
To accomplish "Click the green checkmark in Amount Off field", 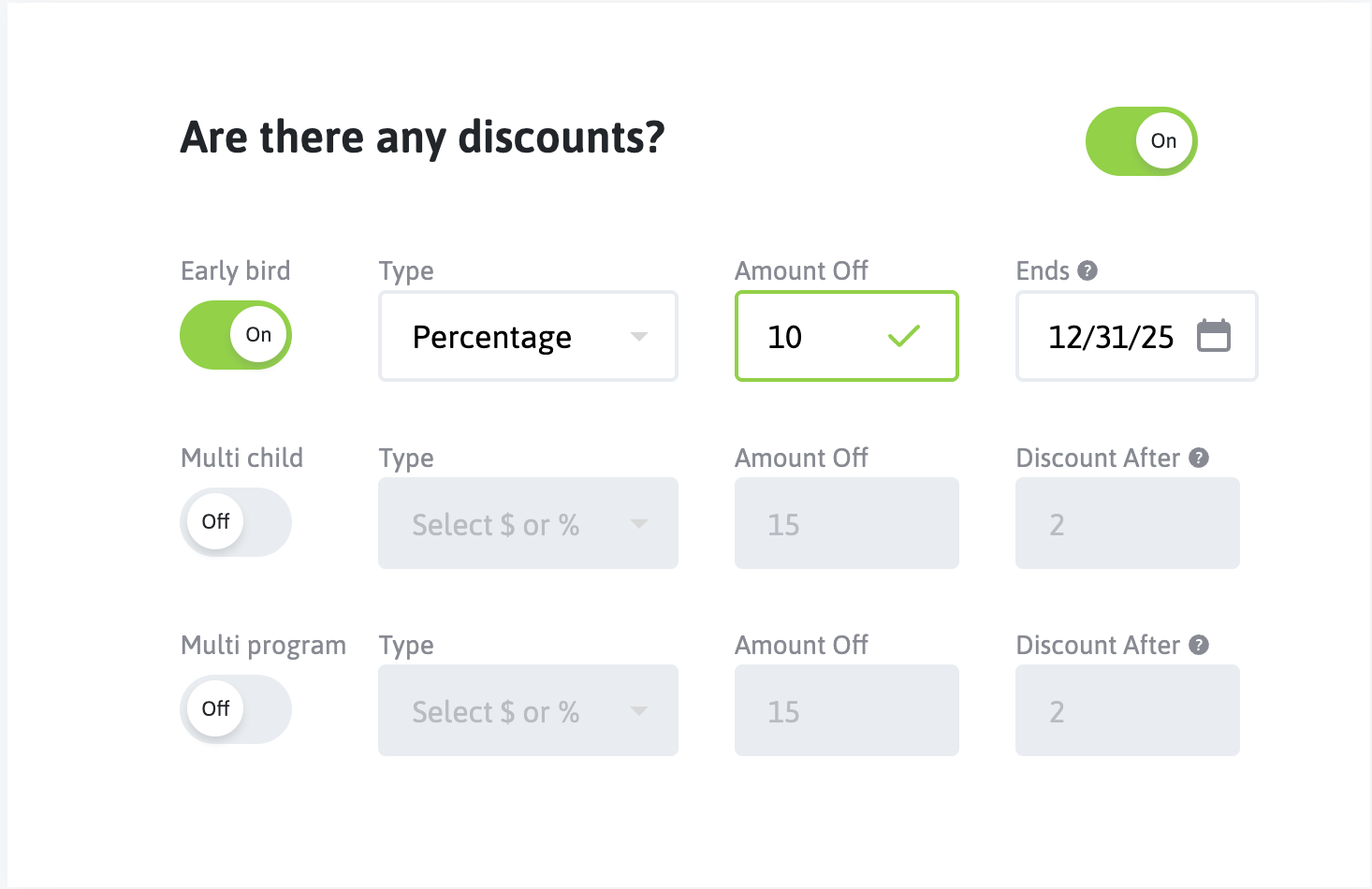I will [904, 336].
